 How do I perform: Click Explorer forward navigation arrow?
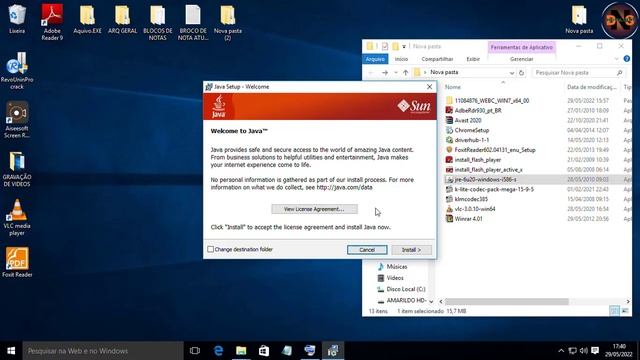pyautogui.click(x=384, y=73)
